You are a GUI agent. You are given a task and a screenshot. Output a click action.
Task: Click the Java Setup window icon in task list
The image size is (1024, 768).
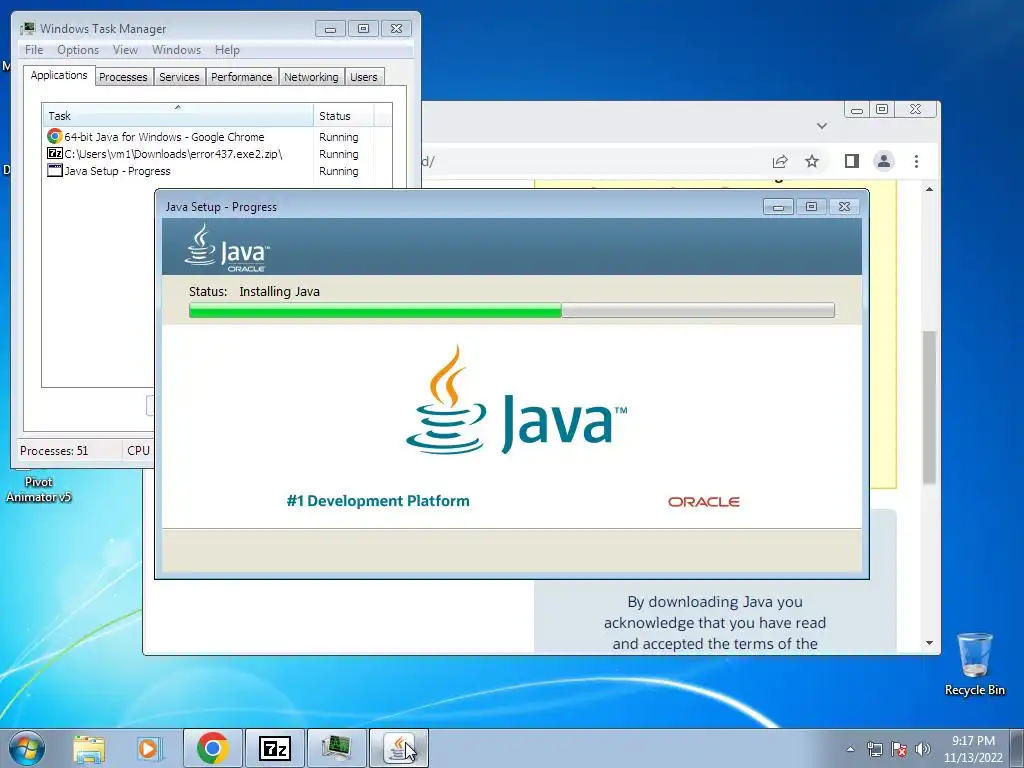coord(55,170)
